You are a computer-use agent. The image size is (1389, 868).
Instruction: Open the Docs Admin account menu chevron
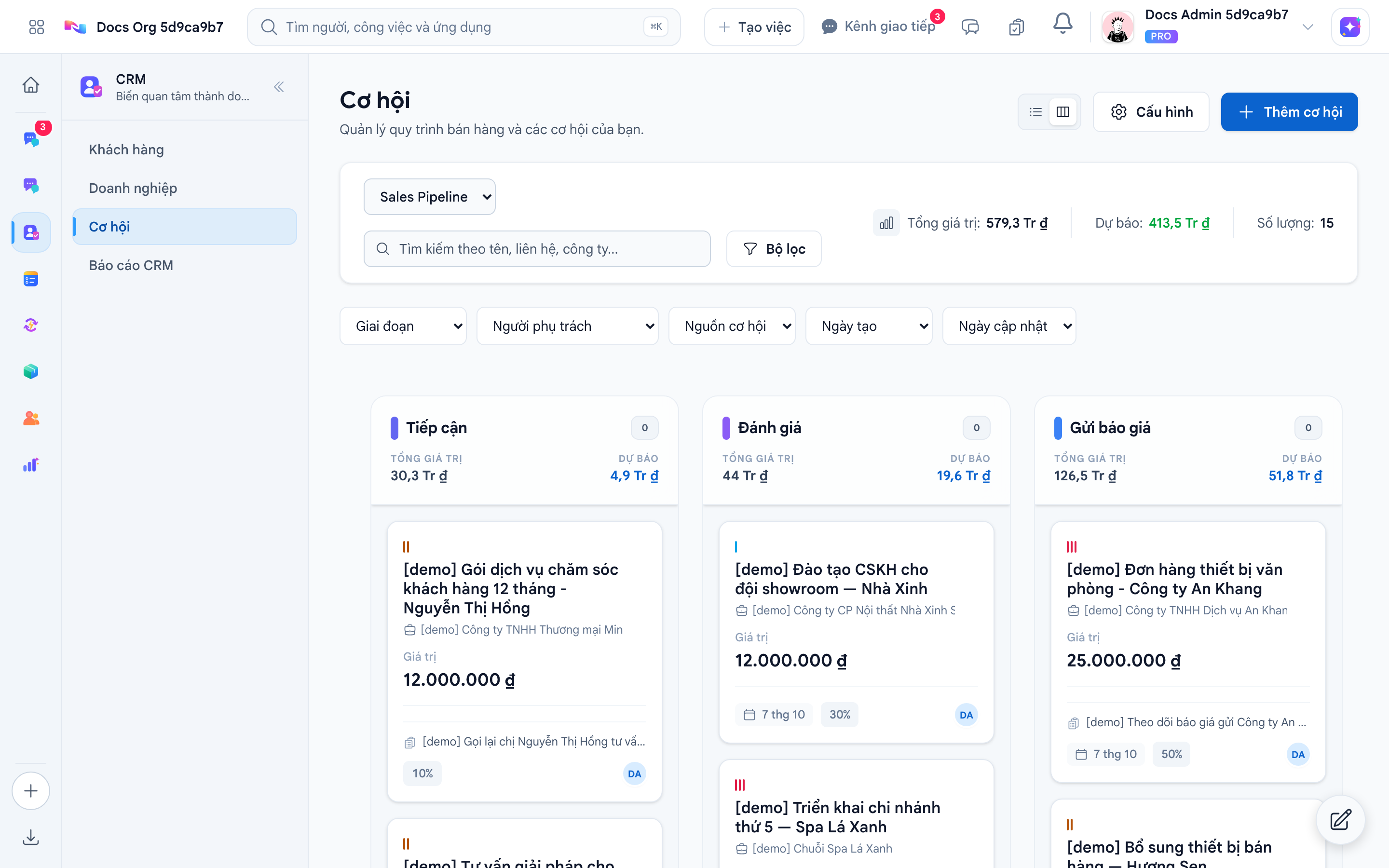click(x=1307, y=27)
